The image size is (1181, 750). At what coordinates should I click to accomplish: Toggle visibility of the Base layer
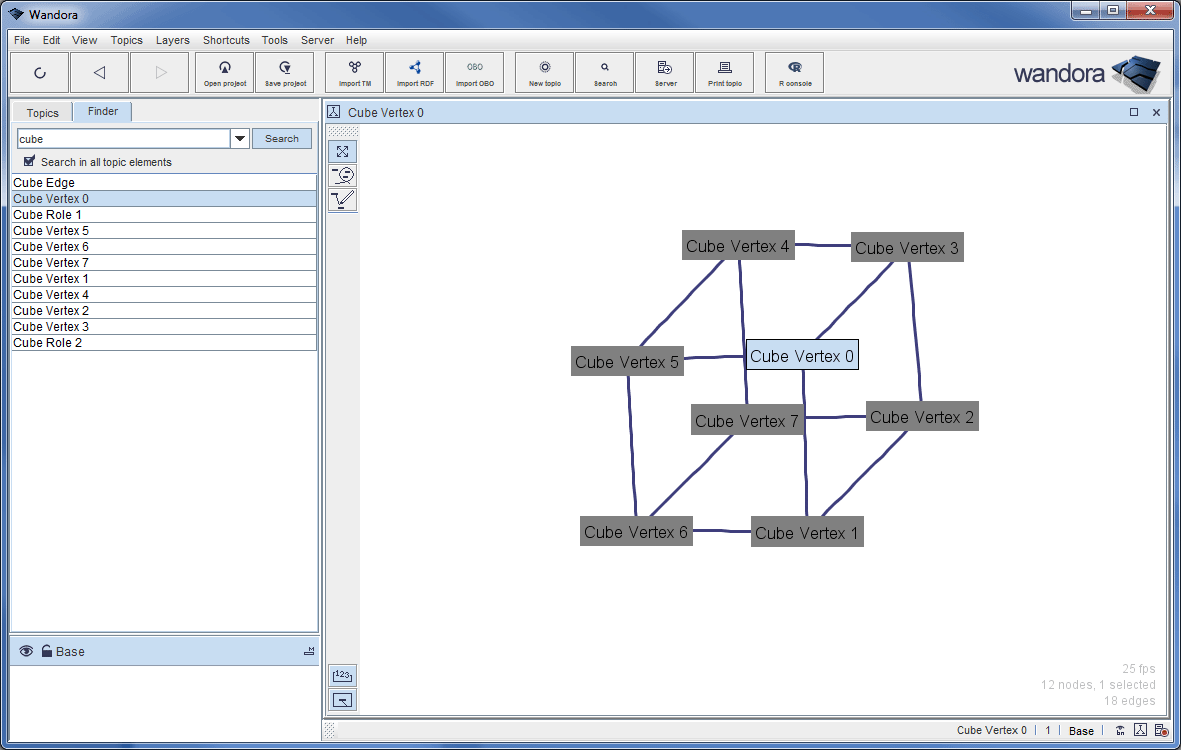25,651
